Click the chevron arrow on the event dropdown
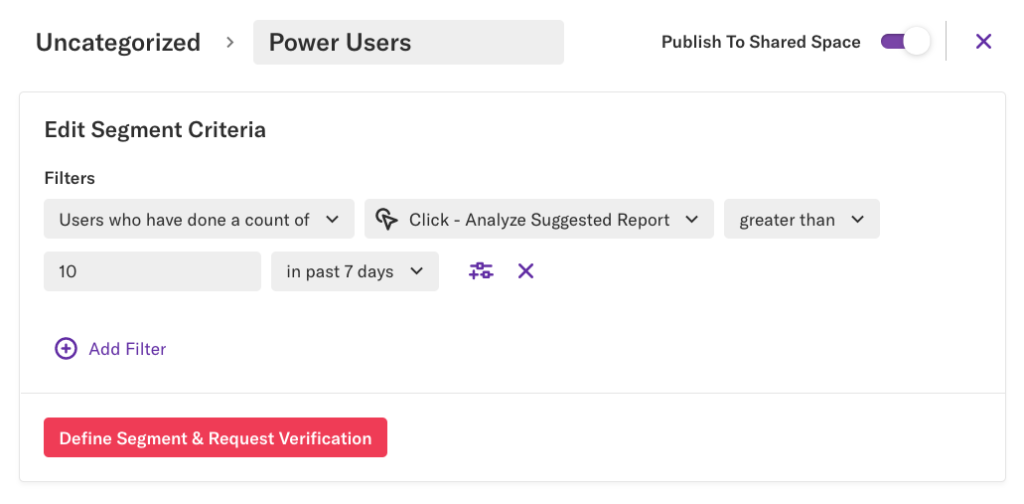Image resolution: width=1024 pixels, height=504 pixels. [x=692, y=220]
